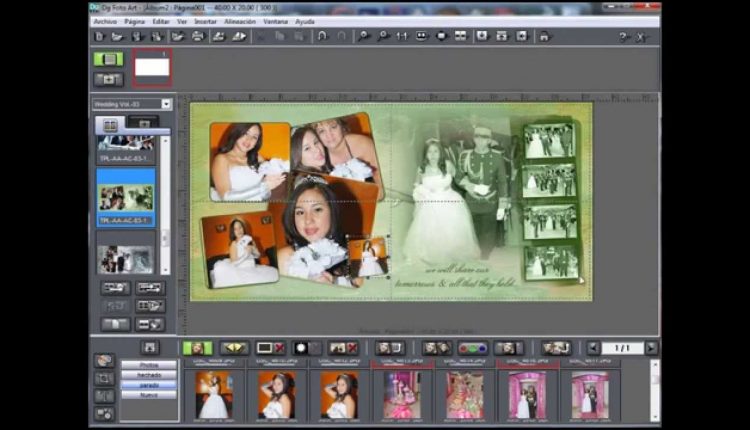
Task: Click the green photo button in bottom toolbar
Action: [198, 348]
